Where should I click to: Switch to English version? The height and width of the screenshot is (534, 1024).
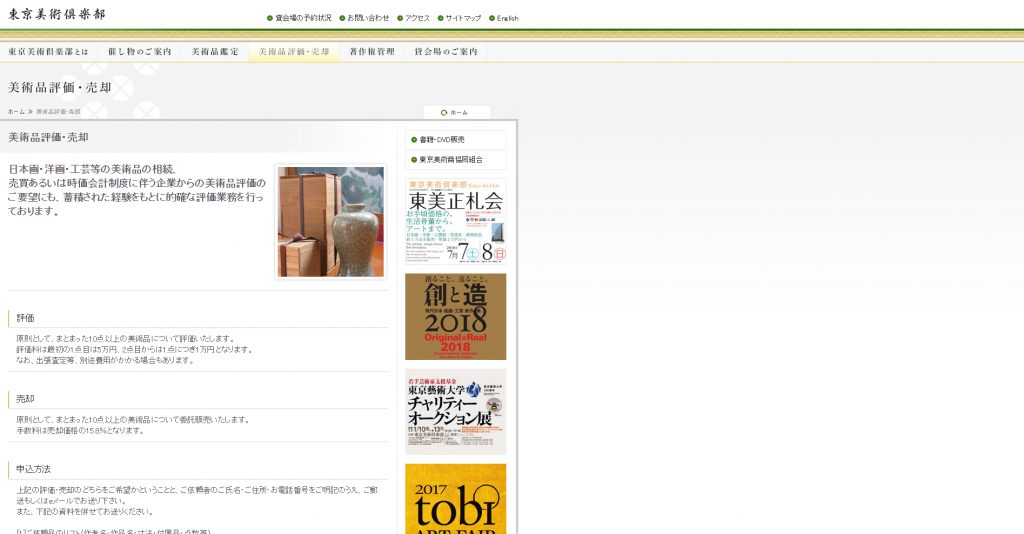[507, 18]
